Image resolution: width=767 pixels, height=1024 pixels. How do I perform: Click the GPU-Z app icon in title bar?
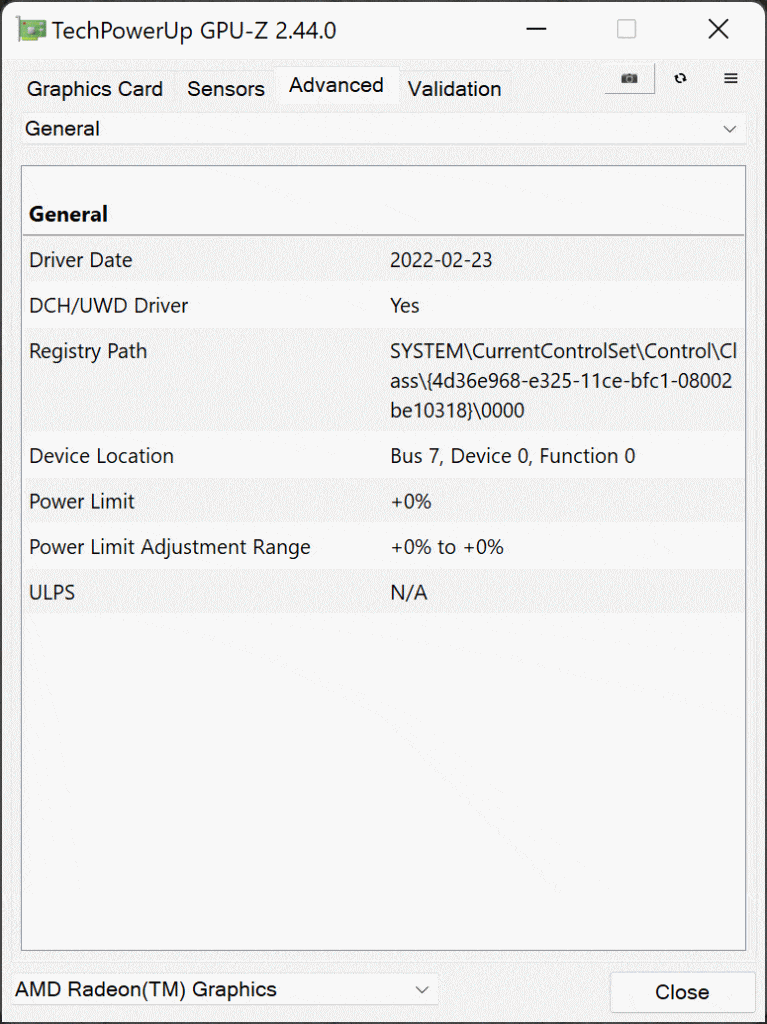(x=30, y=30)
